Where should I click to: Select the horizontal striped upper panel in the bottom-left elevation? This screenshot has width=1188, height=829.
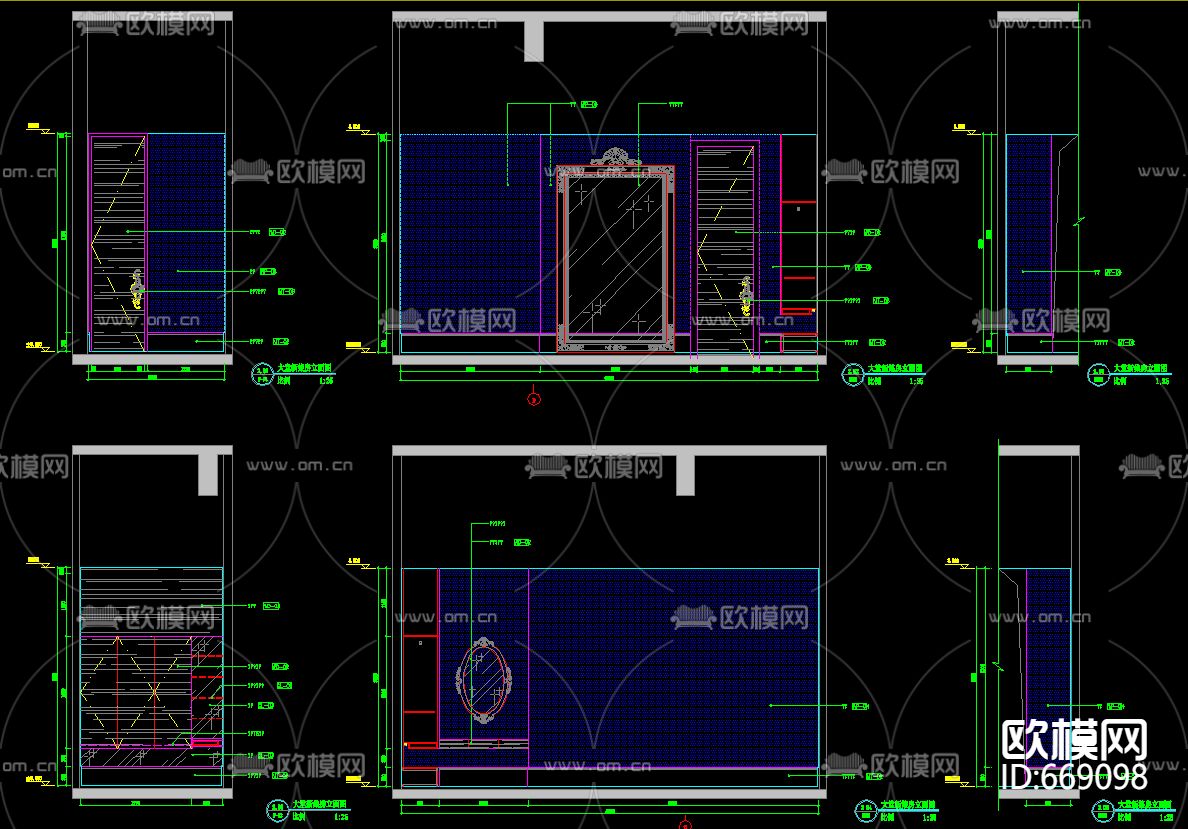click(152, 602)
